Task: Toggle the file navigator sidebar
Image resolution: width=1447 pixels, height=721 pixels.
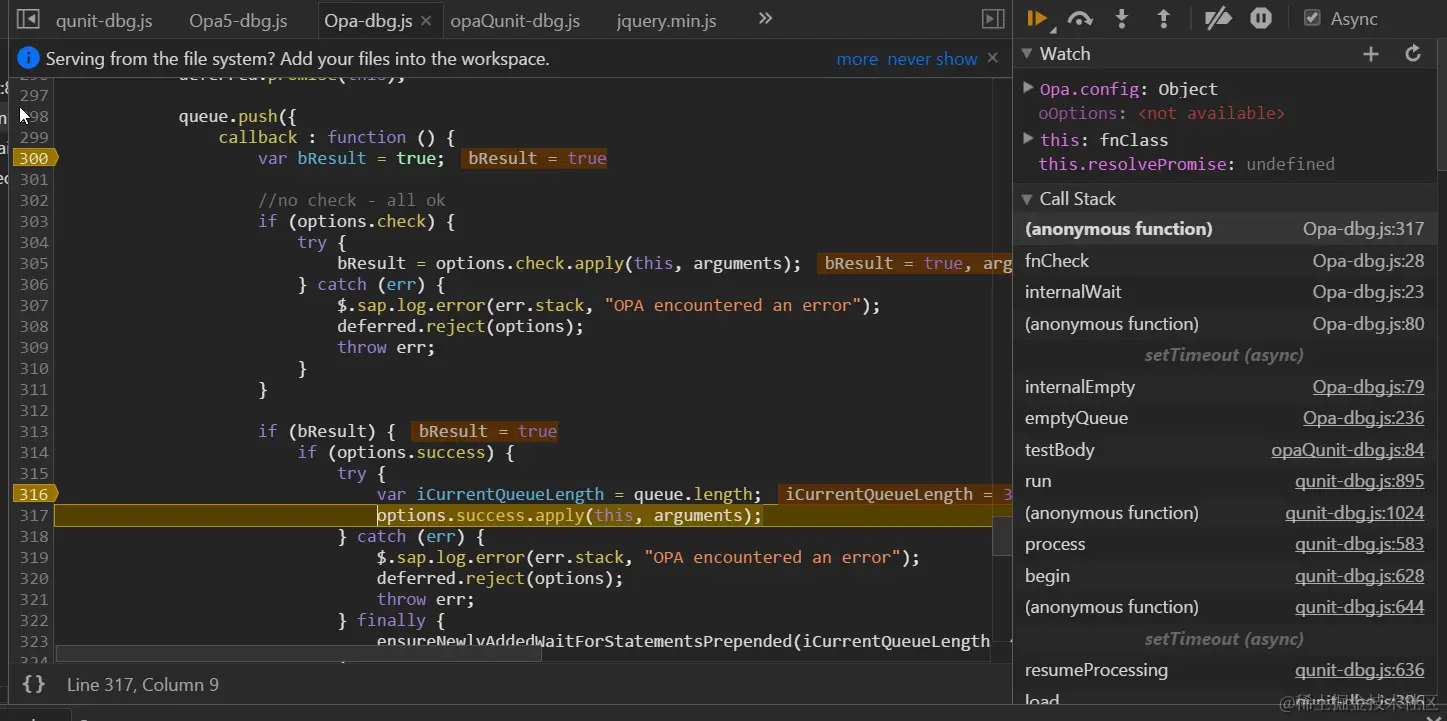Action: pos(28,19)
